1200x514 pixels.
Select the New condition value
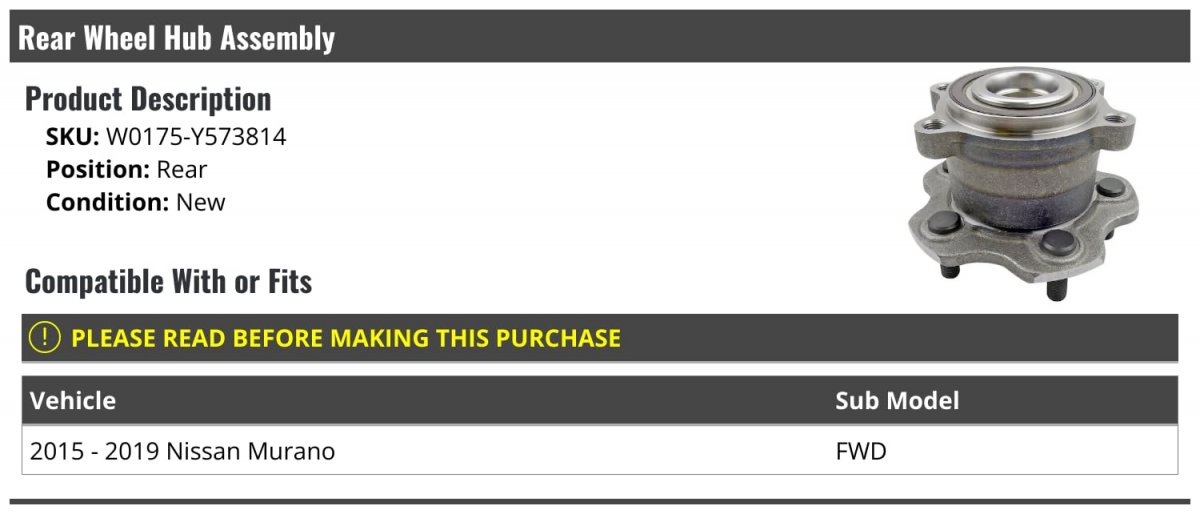point(201,202)
